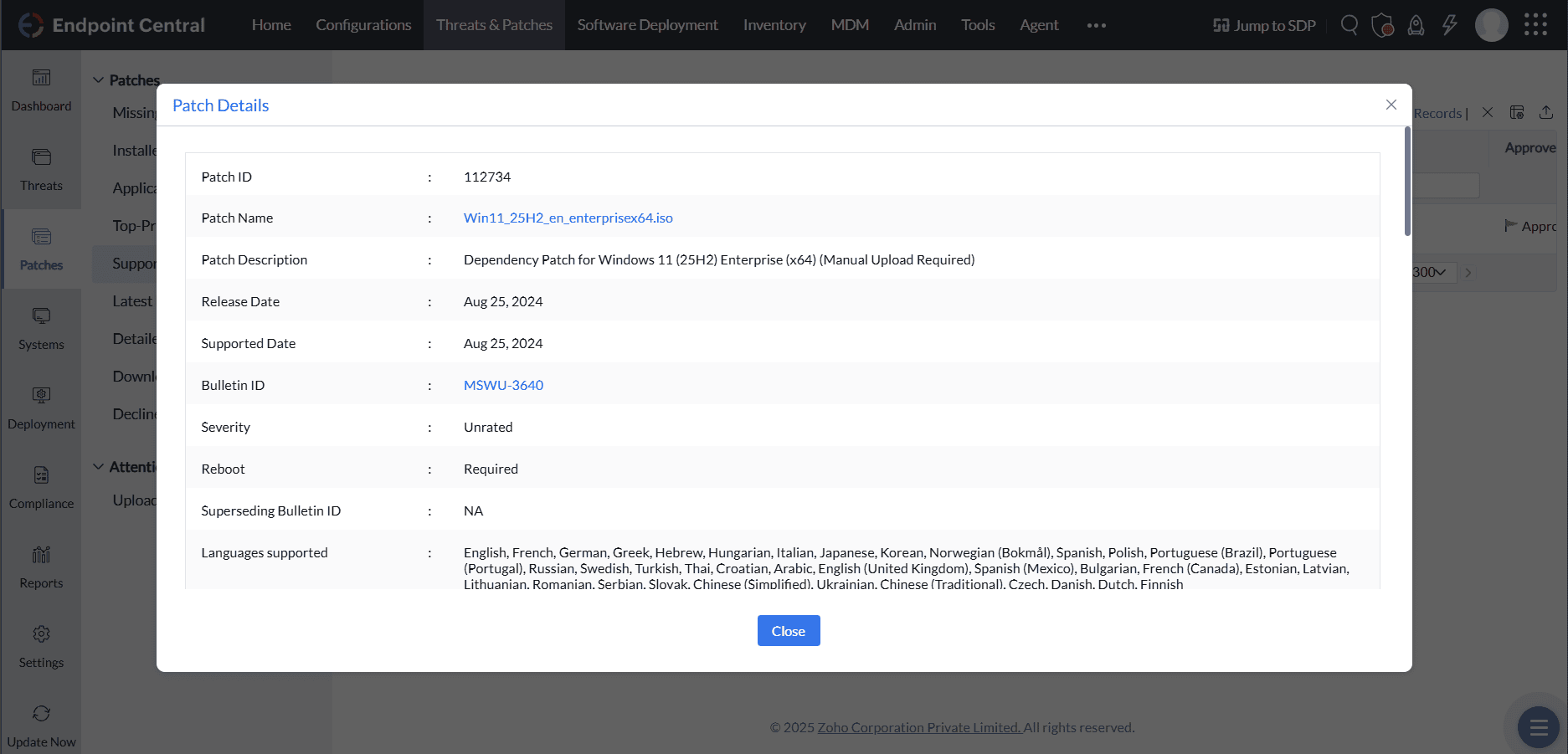Switch to the Software Deployment tab
Screen dimensions: 1568x754
[647, 25]
